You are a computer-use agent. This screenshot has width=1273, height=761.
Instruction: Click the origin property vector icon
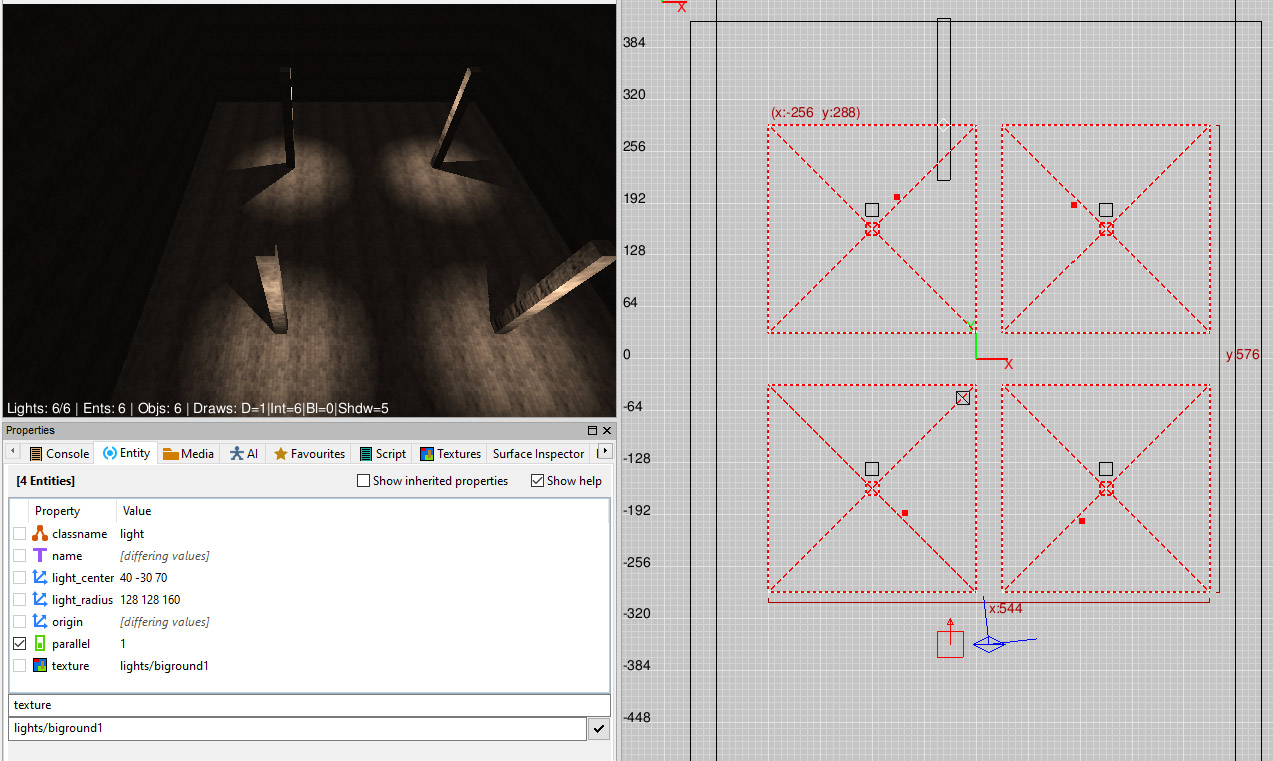pos(40,622)
